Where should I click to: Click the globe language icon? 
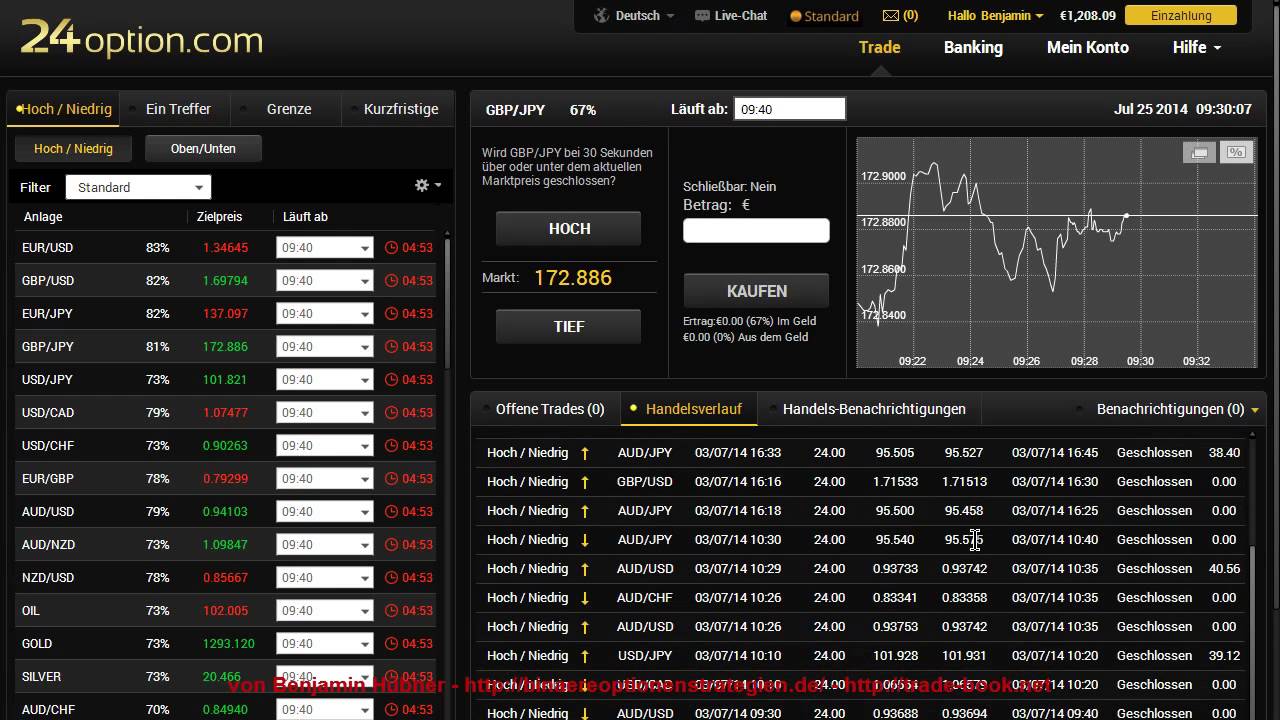coord(602,15)
